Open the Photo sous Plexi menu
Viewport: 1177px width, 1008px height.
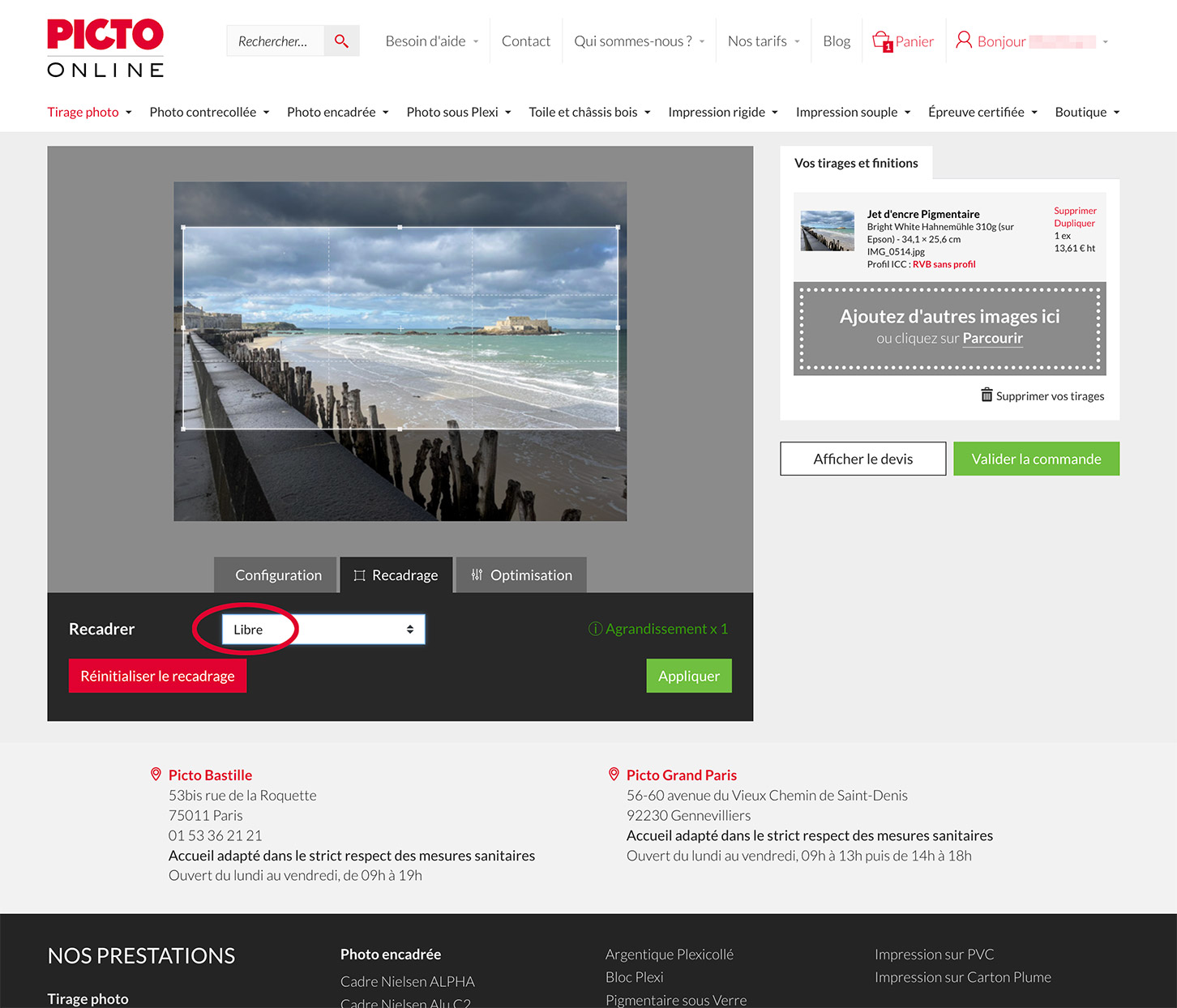(458, 113)
